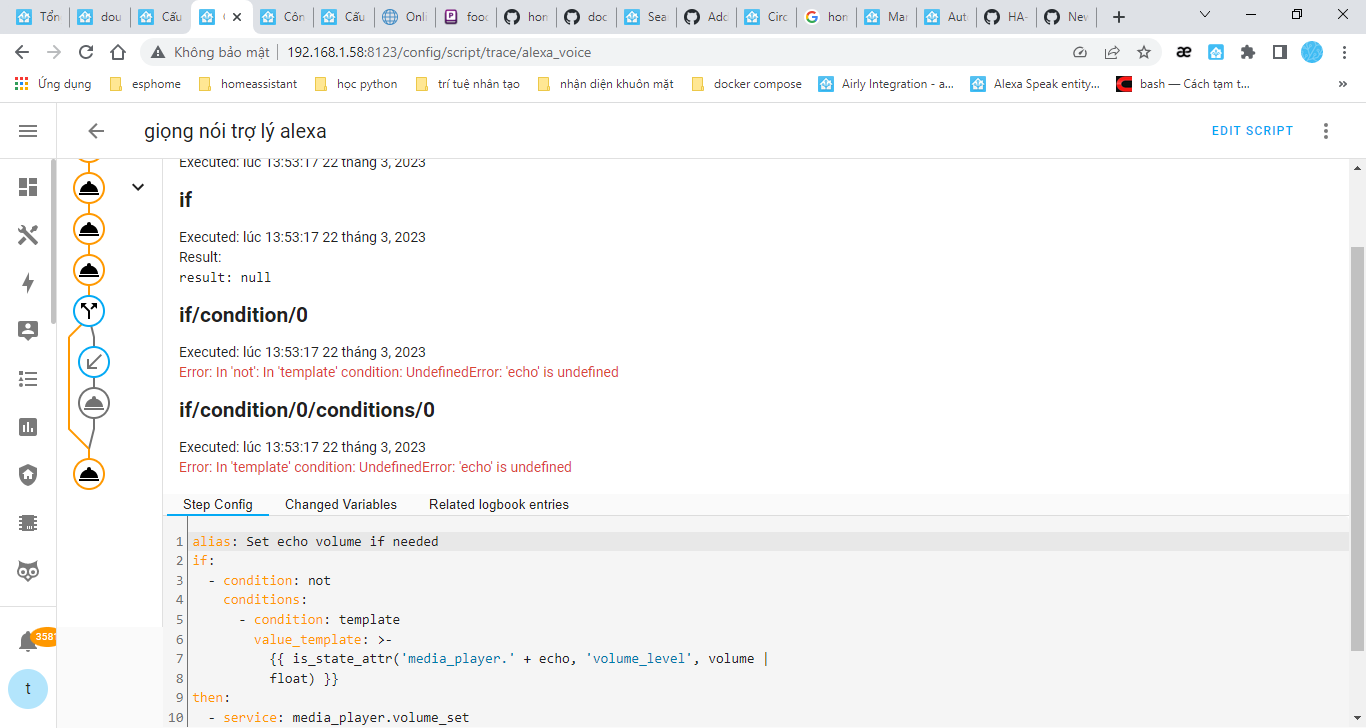Open the Overview dashboard sidebar icon
Screen dimensions: 1366x728
tap(28, 187)
